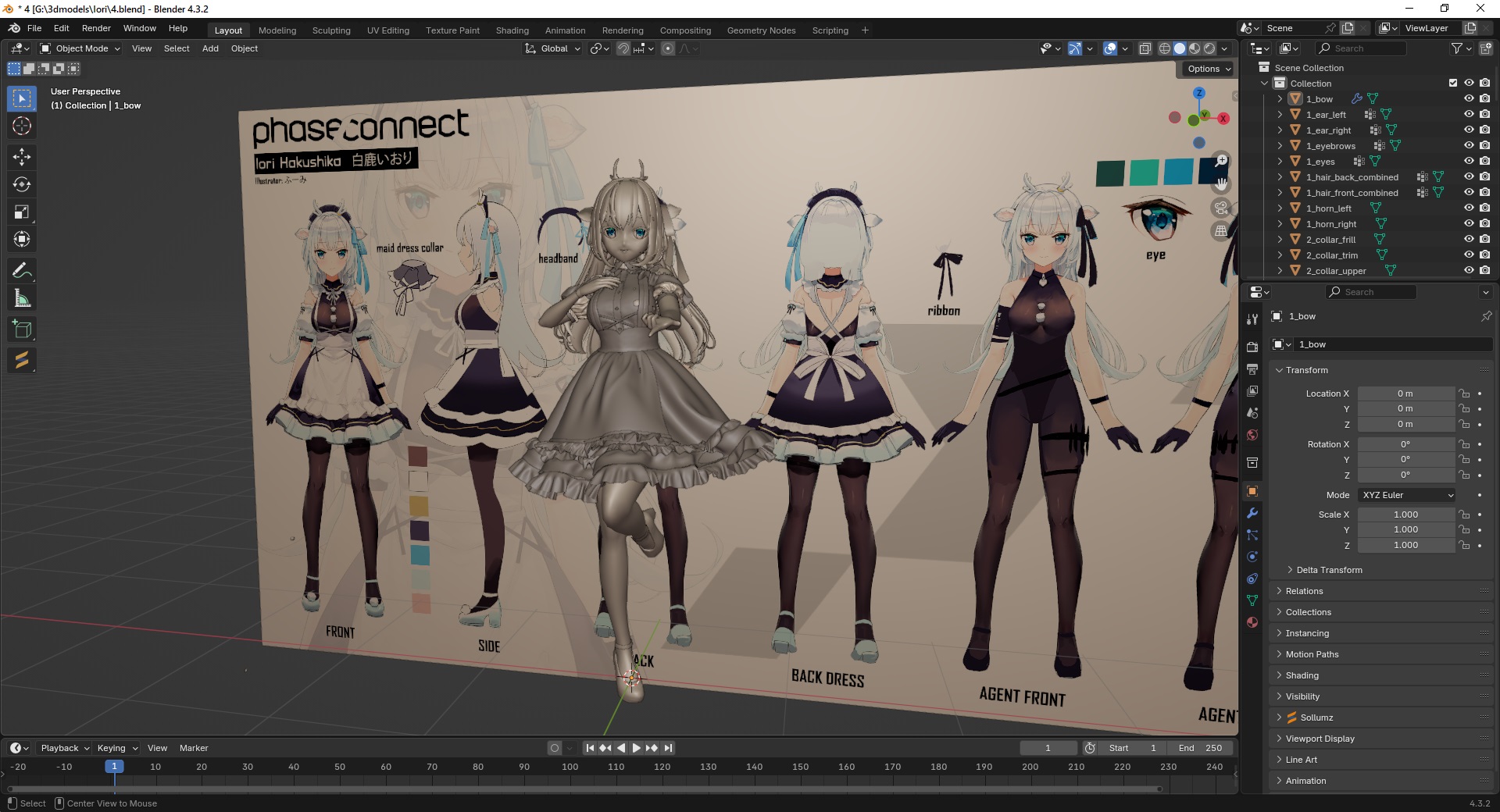Screen dimensions: 1500x812
Task: Hide 1_ear_left object in viewport
Action: click(x=1469, y=115)
